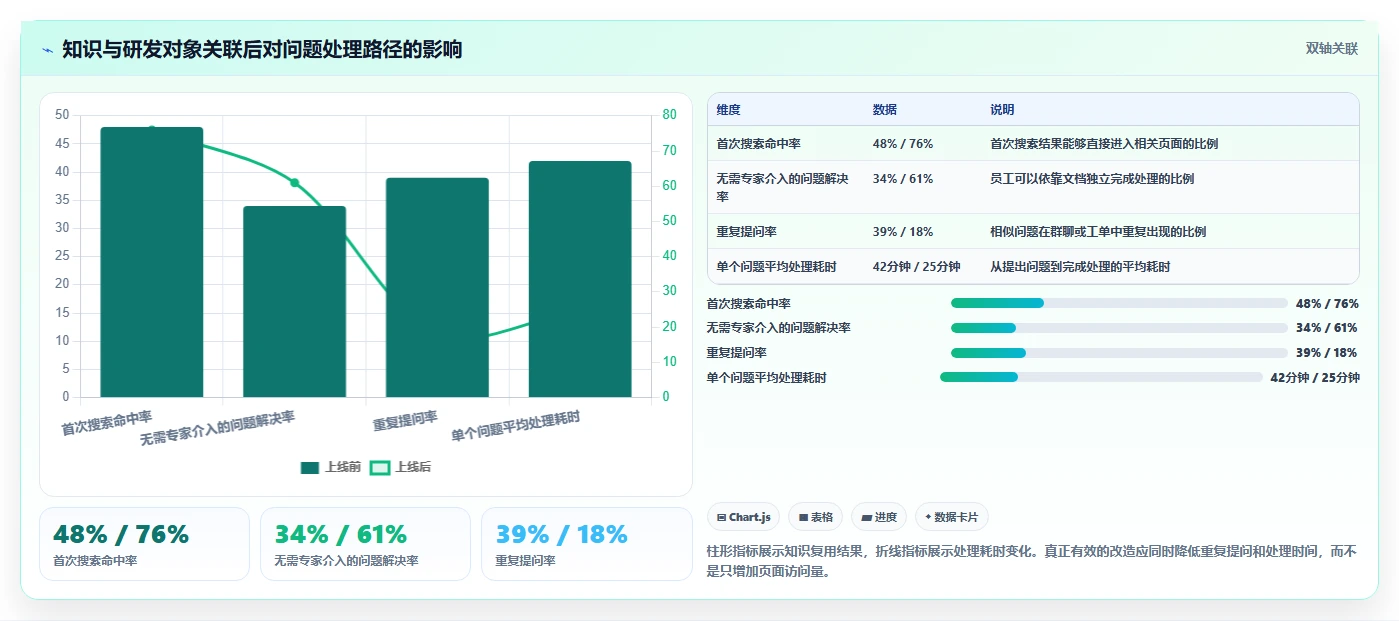The height and width of the screenshot is (621, 1399).
Task: Click the 重复提问率 bar in the chart
Action: [437, 288]
